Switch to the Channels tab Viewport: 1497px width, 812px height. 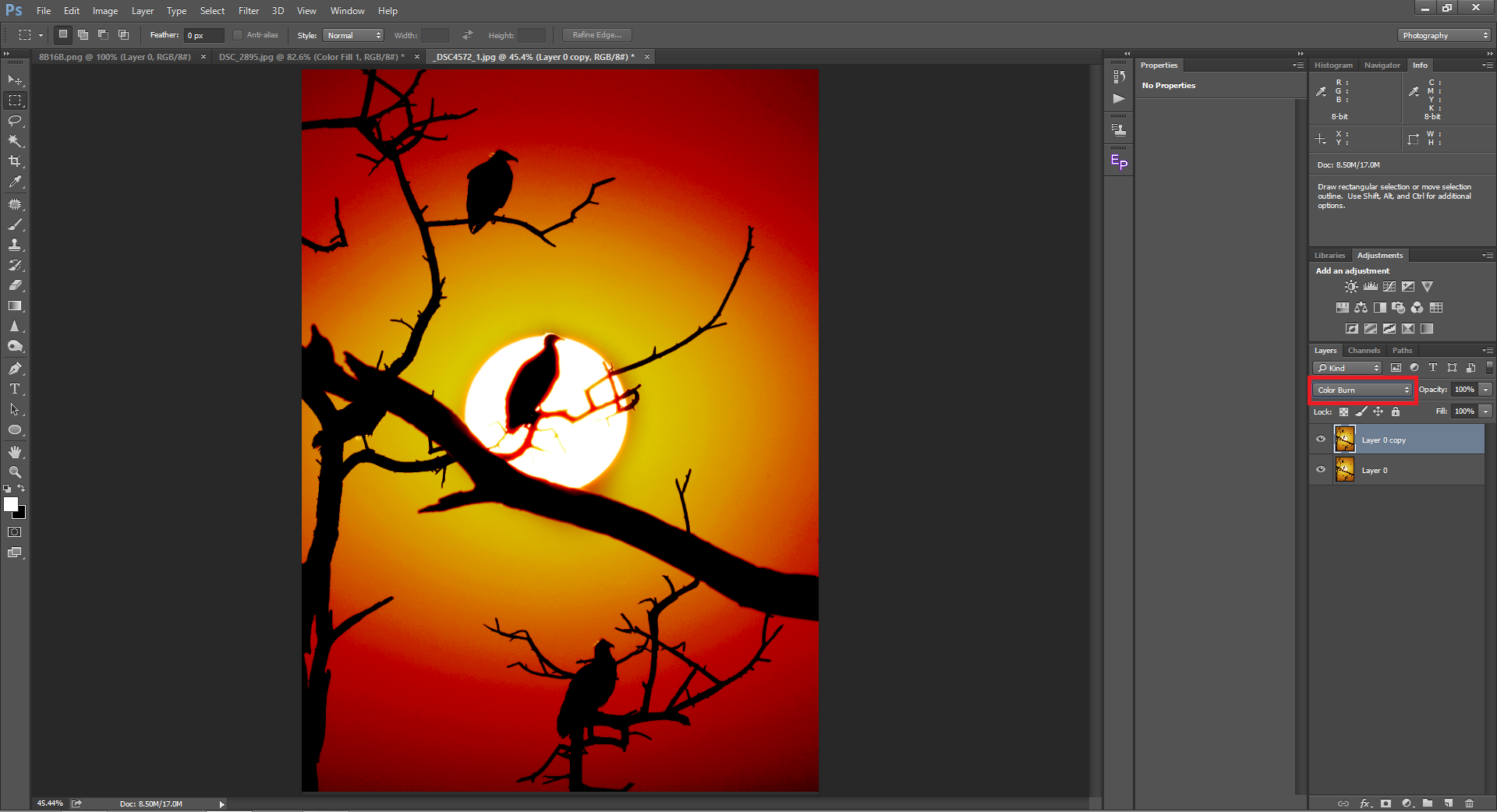click(1364, 351)
